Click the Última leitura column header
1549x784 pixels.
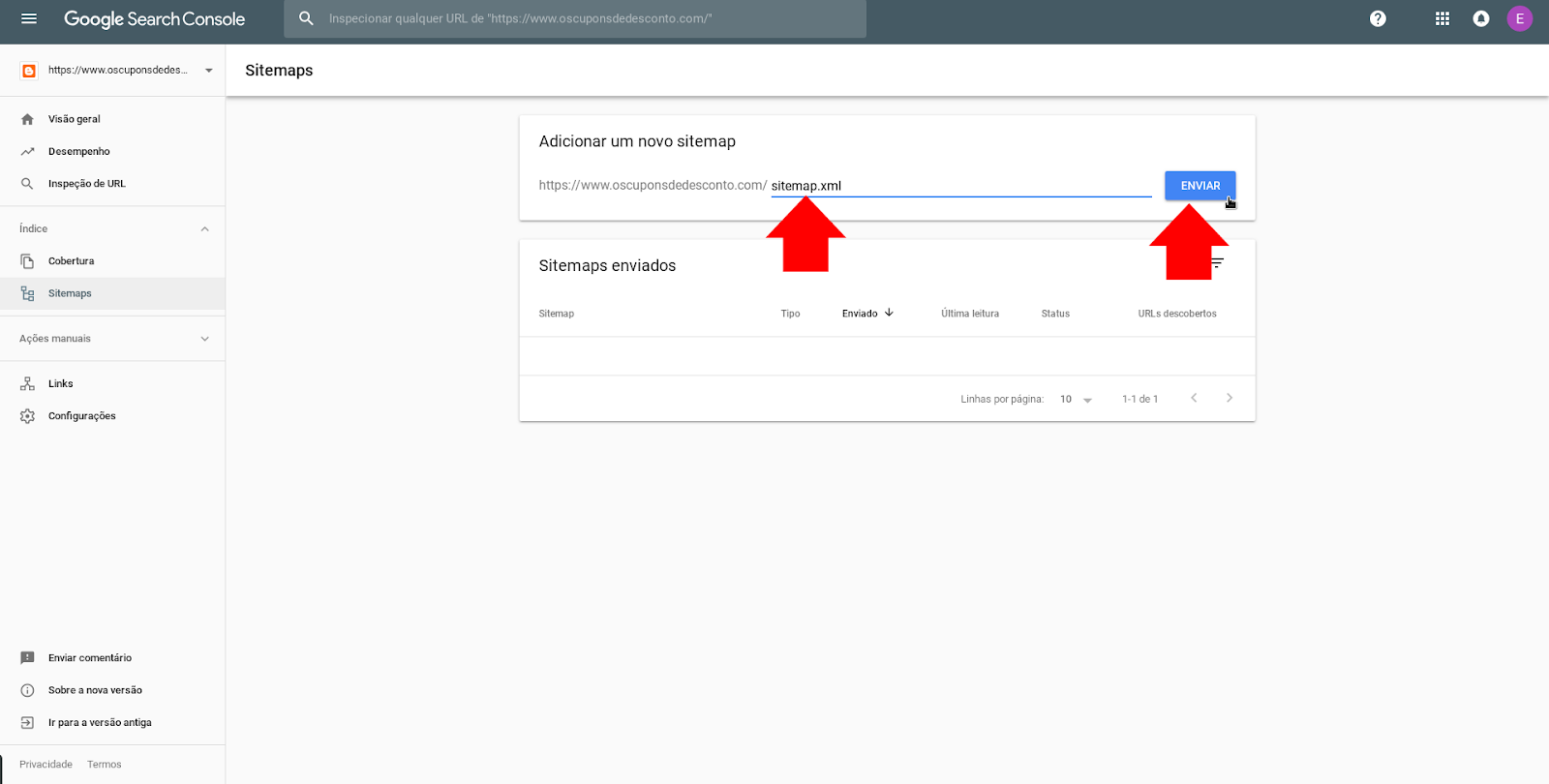[x=970, y=314]
